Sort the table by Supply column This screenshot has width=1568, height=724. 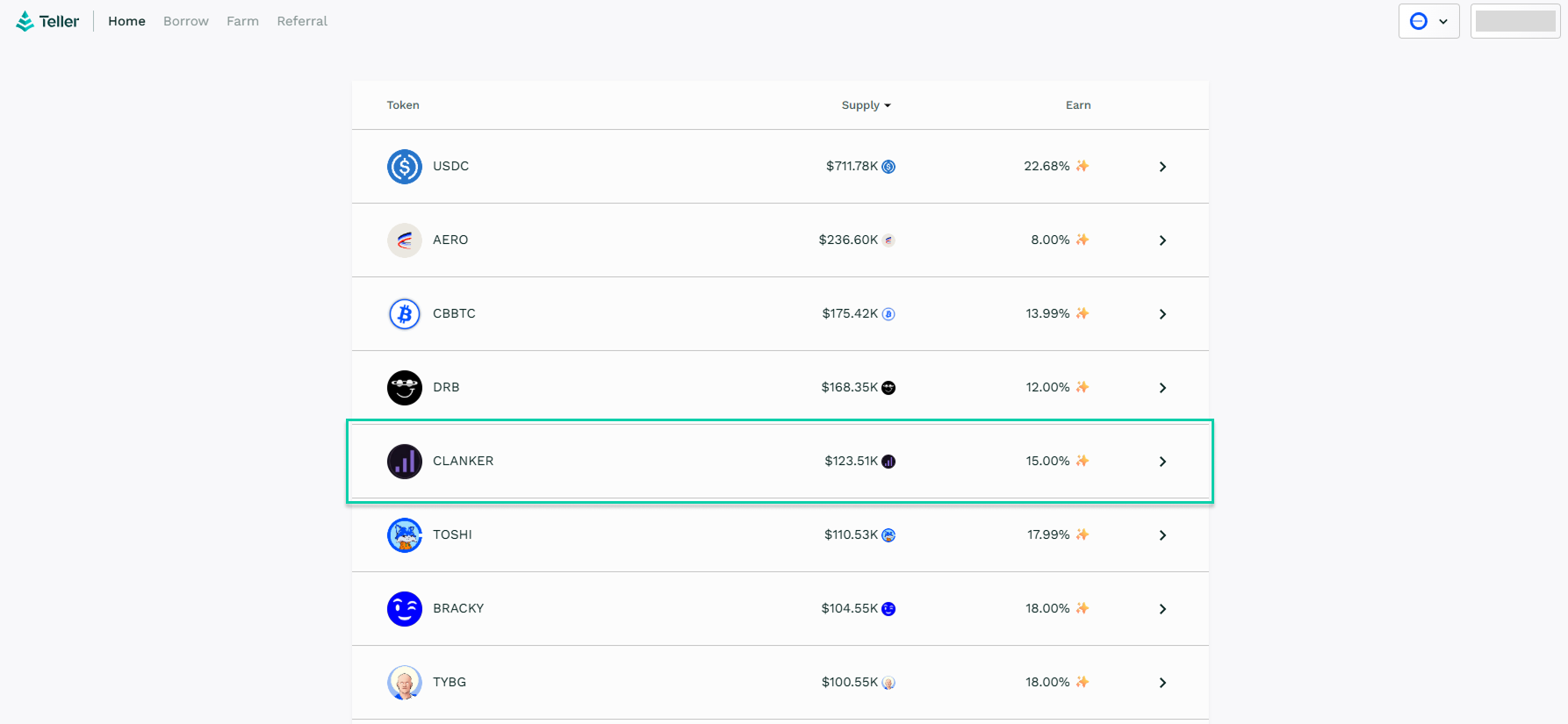(866, 105)
